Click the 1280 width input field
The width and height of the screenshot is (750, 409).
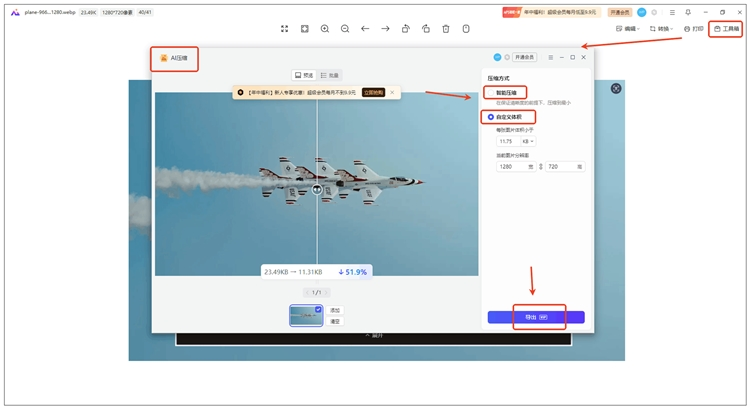click(x=516, y=166)
